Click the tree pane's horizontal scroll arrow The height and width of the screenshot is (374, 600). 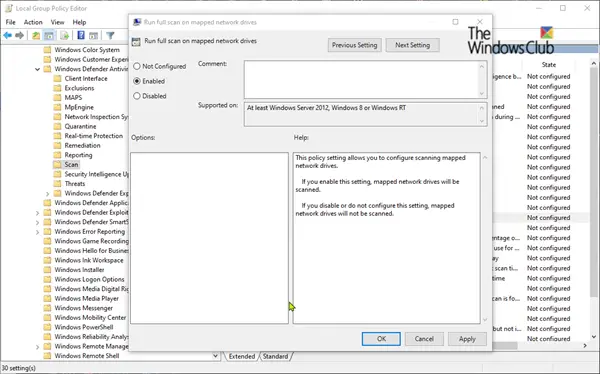[x=215, y=356]
